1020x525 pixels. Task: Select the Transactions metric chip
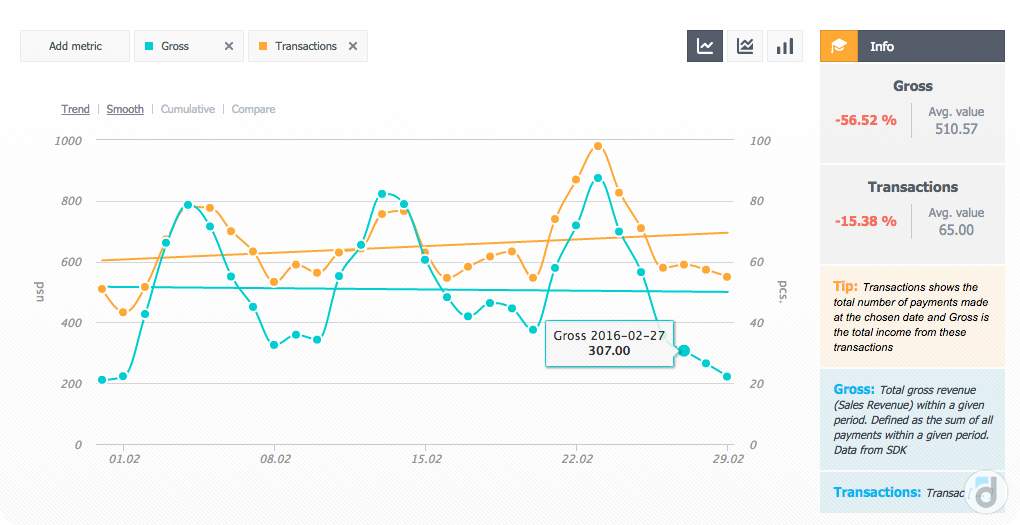click(x=305, y=46)
